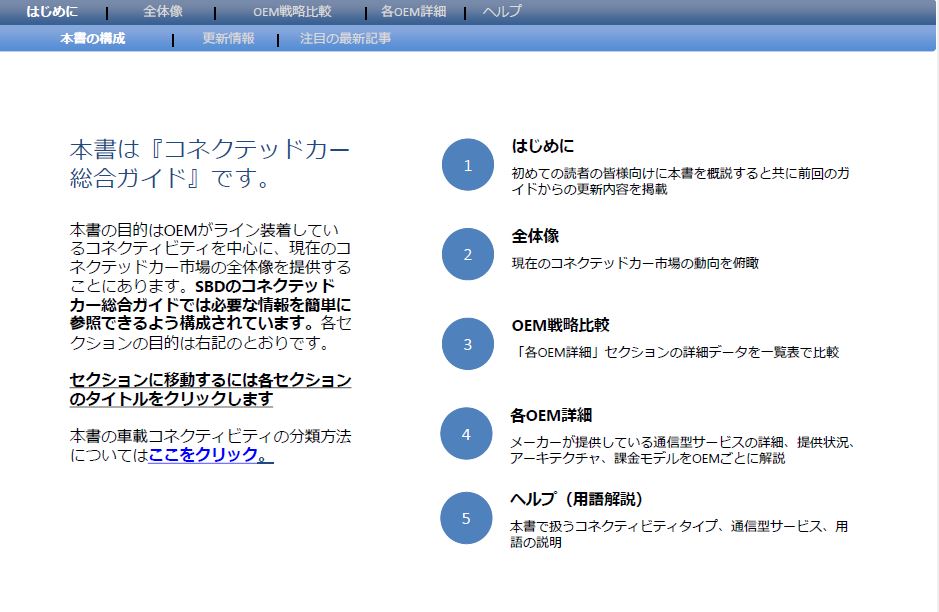Viewport: 939px width, 612px height.
Task: Click description 現在のコネクテッドカー市場の動向を俯瞰
Action: point(635,263)
